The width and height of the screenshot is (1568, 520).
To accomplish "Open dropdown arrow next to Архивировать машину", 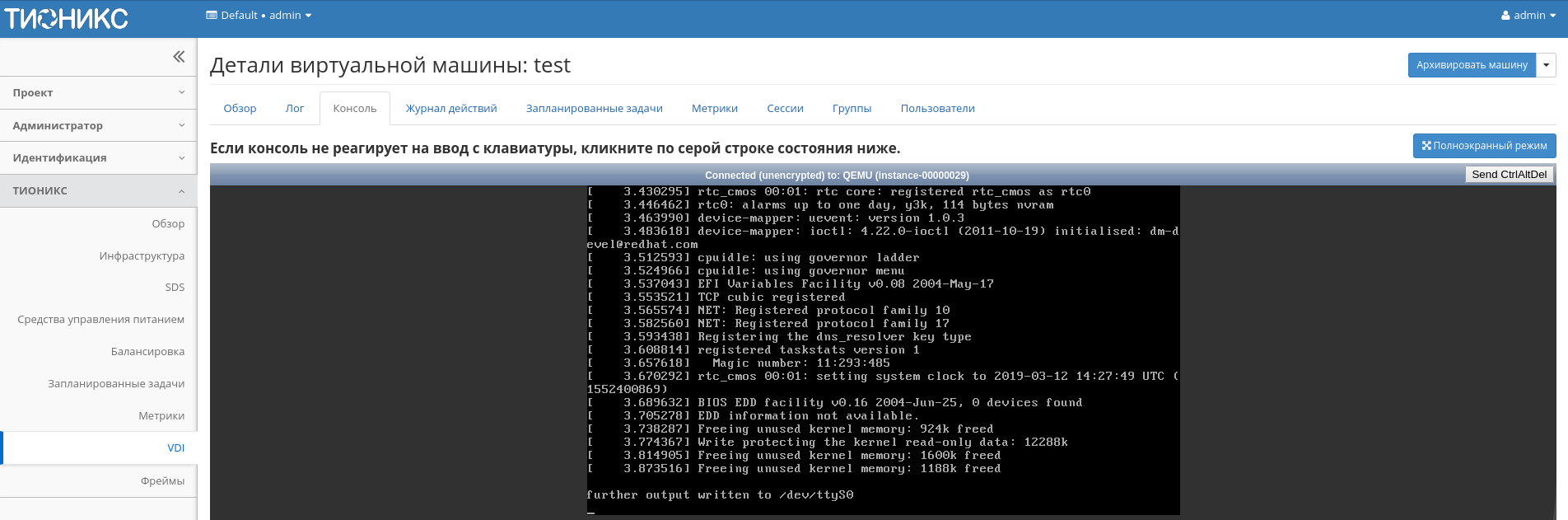I will pyautogui.click(x=1546, y=65).
